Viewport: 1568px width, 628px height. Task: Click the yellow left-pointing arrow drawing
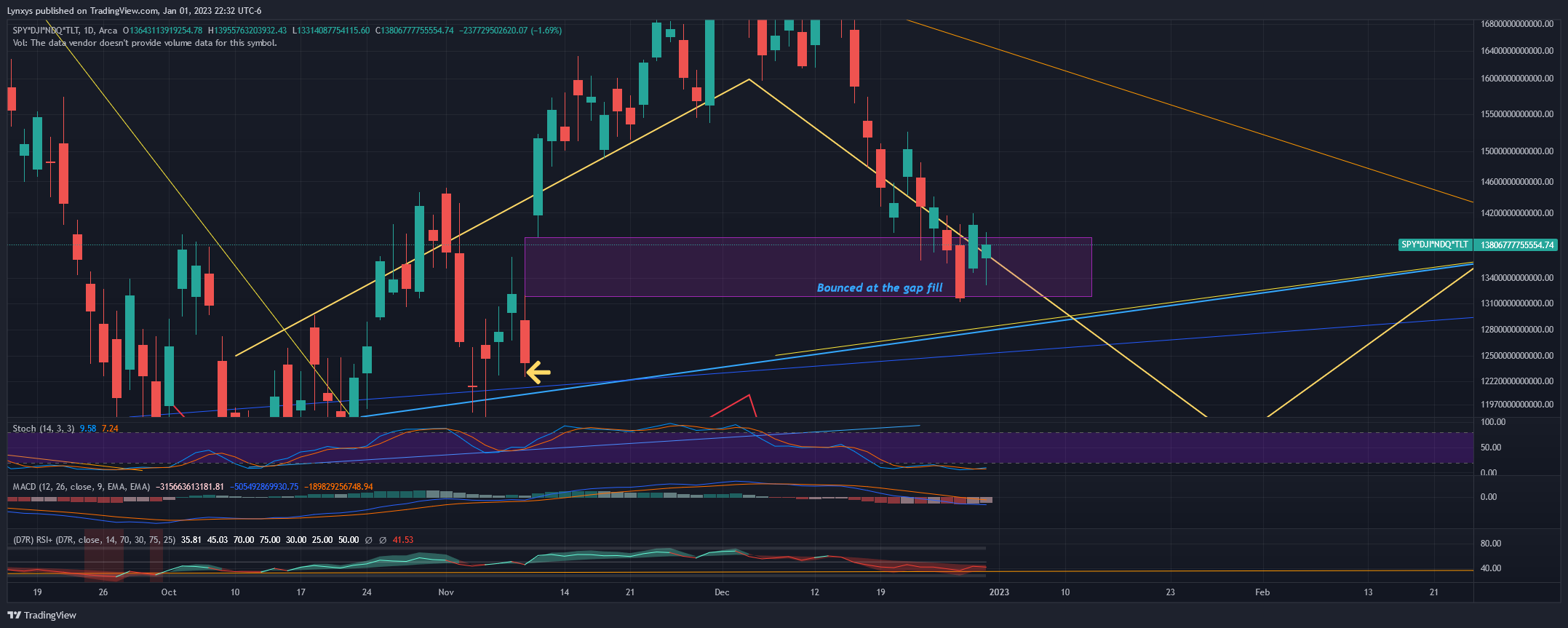pos(538,373)
